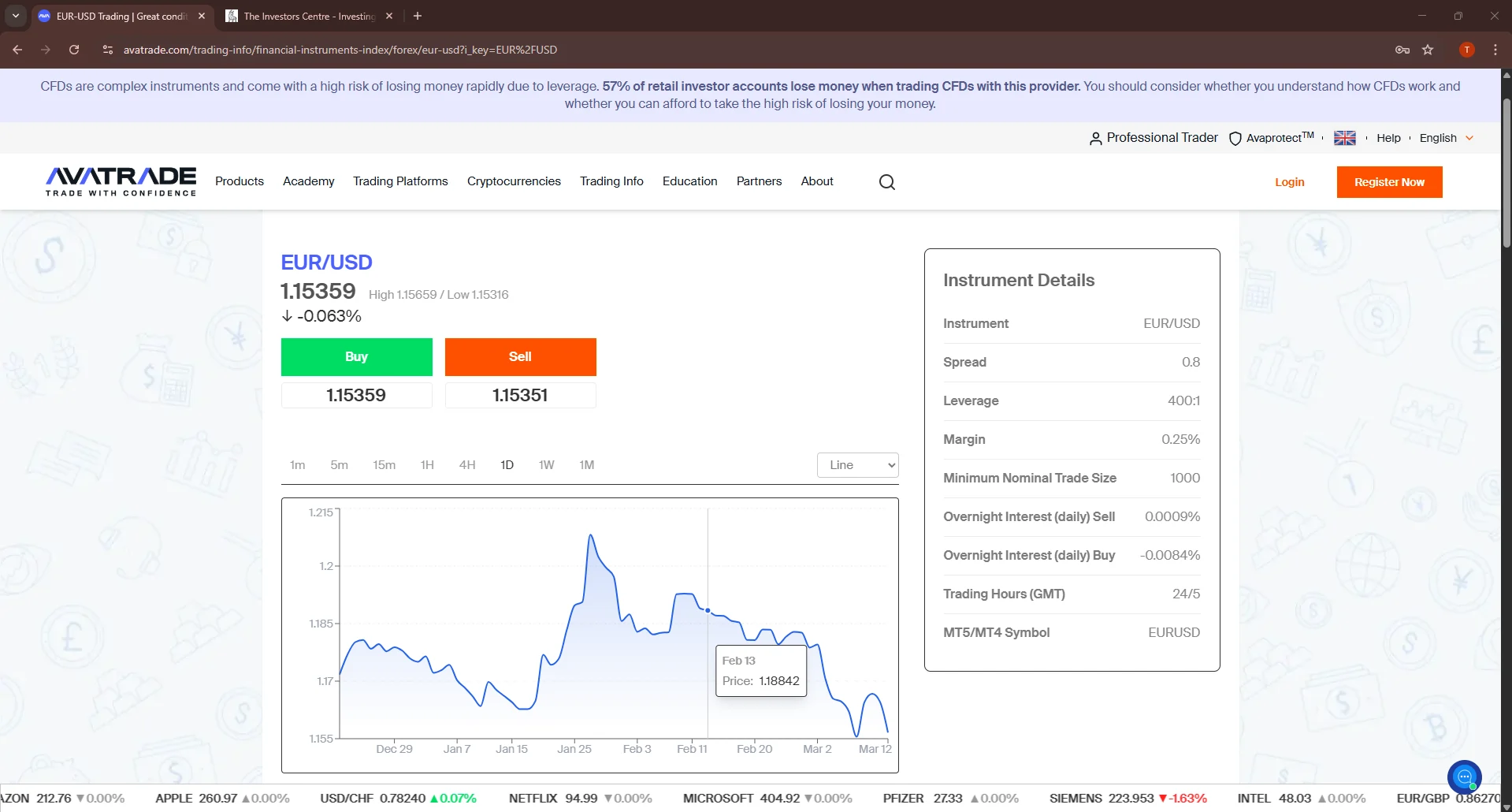Open the Line chart type dropdown
This screenshot has height=812, width=1512.
(x=858, y=465)
